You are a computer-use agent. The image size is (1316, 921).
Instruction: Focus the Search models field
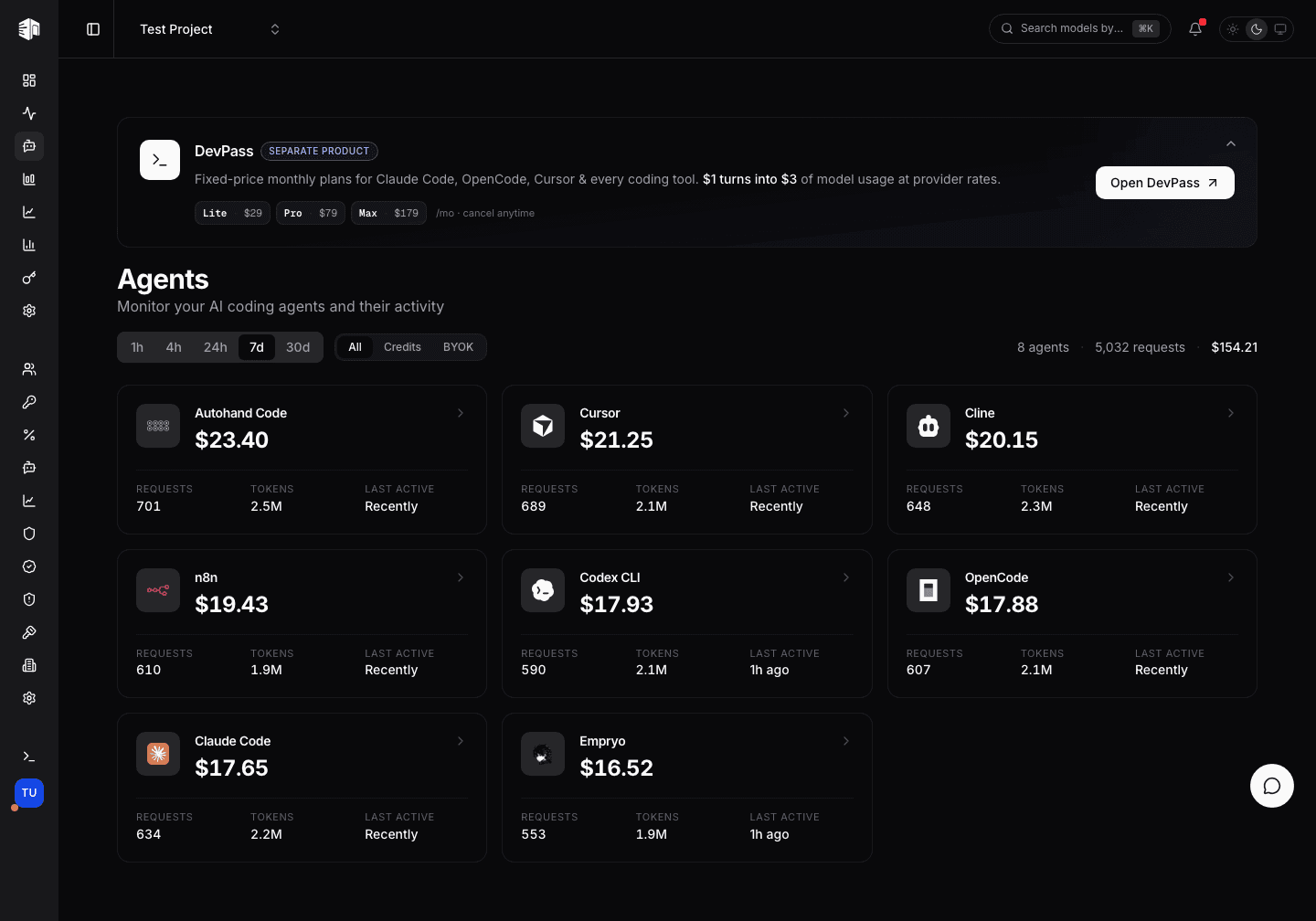tap(1080, 29)
